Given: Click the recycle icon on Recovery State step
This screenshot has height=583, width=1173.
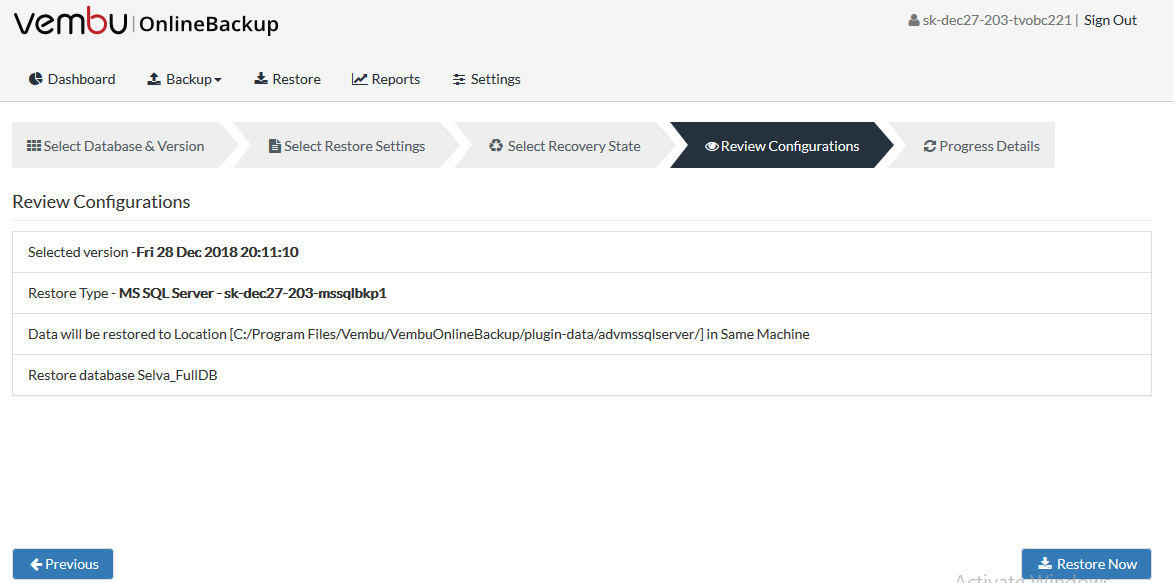Looking at the screenshot, I should tap(496, 145).
